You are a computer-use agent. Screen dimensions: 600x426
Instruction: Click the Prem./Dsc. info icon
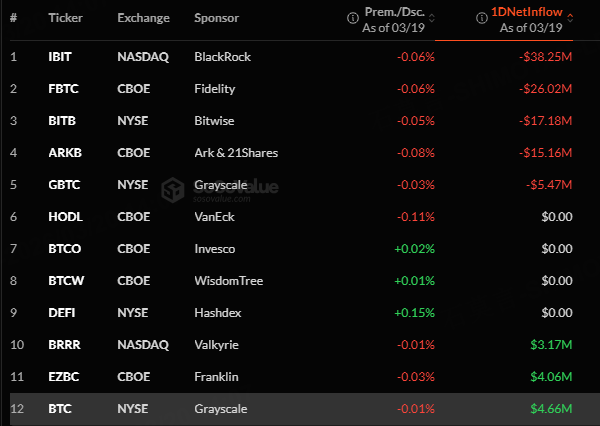click(352, 18)
